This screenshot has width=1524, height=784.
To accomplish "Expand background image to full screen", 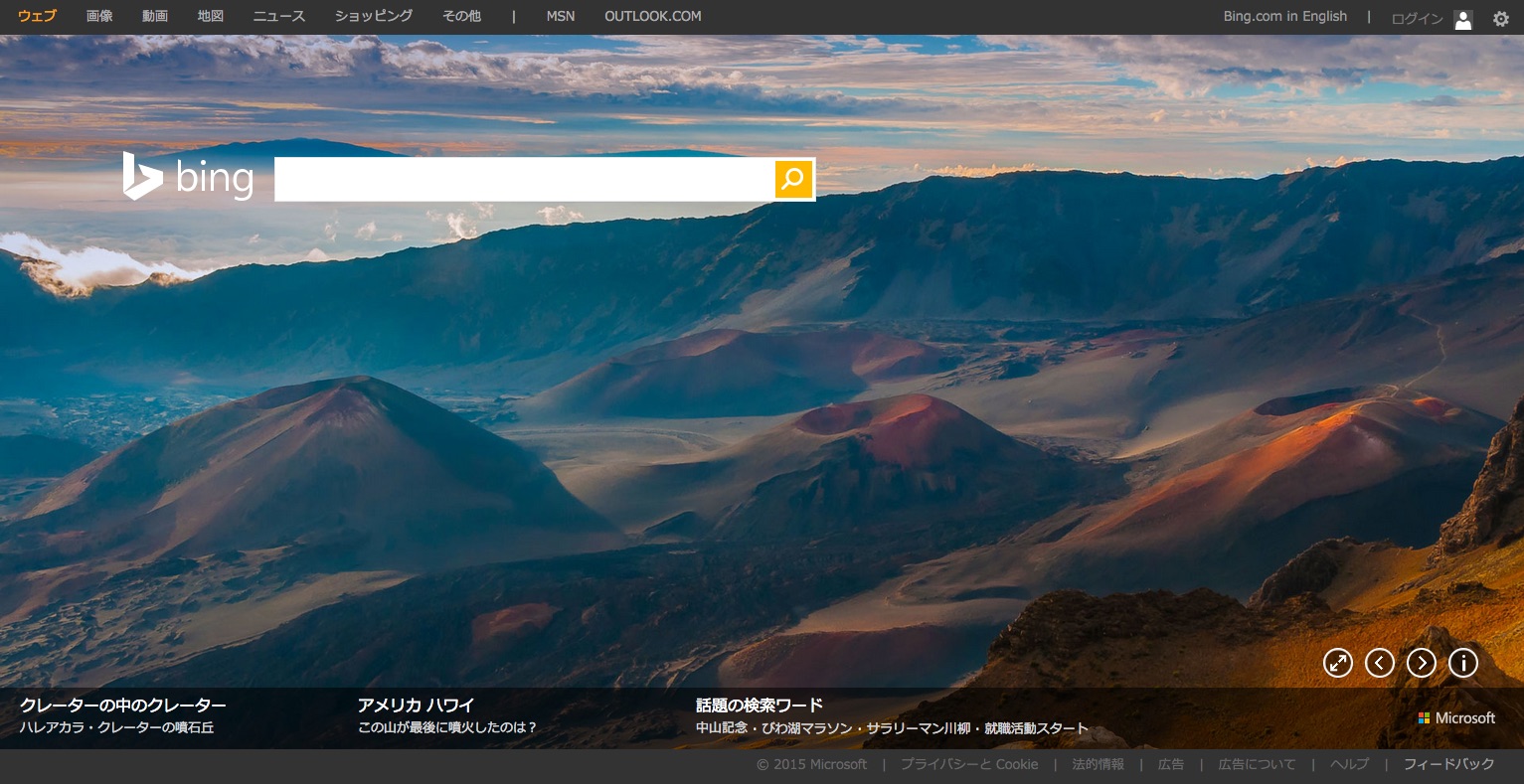I will [1338, 663].
